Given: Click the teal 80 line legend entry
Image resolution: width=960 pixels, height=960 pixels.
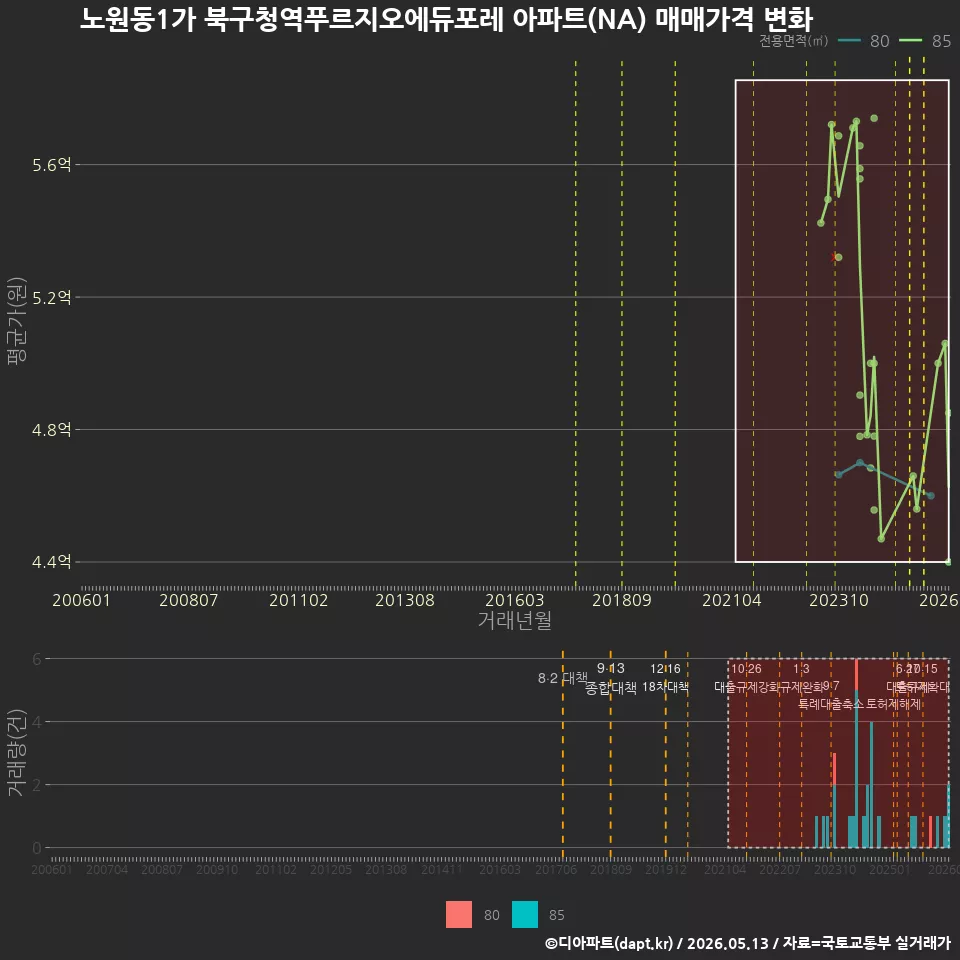Looking at the screenshot, I should tap(863, 41).
